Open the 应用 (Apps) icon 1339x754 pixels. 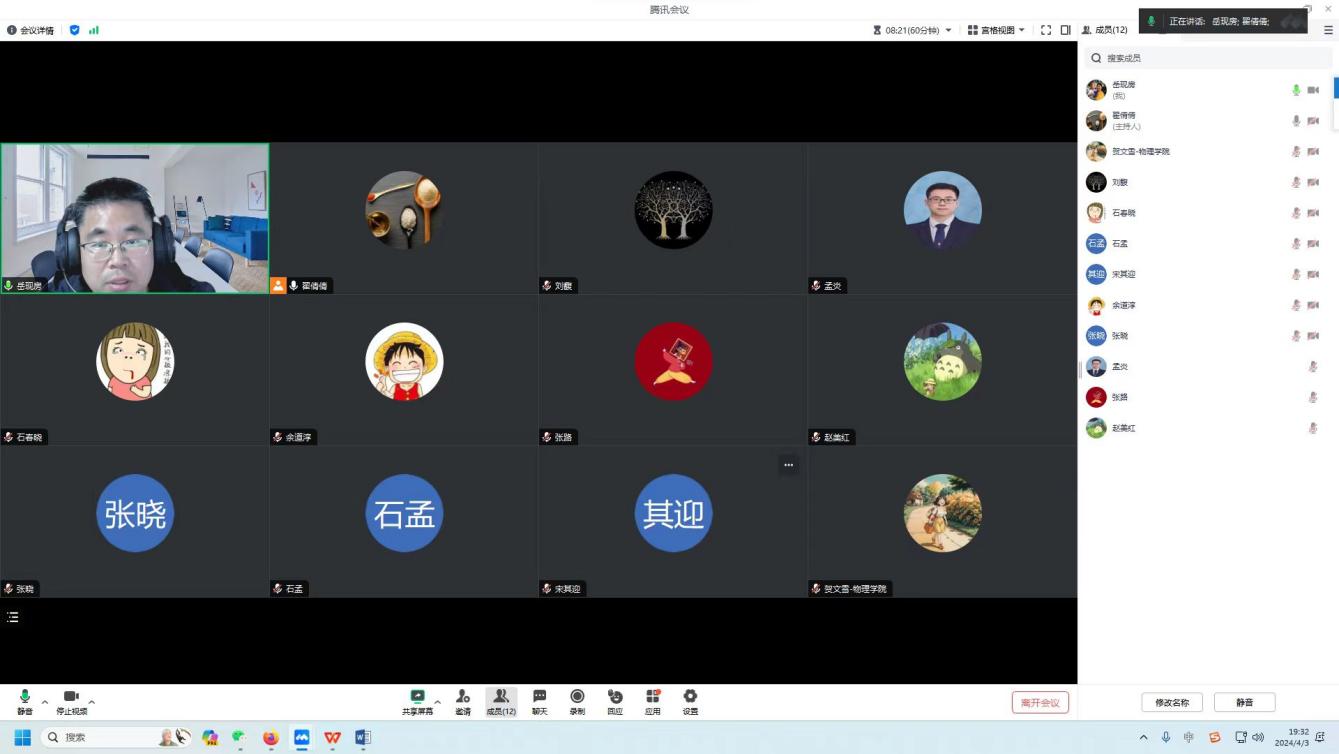(652, 700)
